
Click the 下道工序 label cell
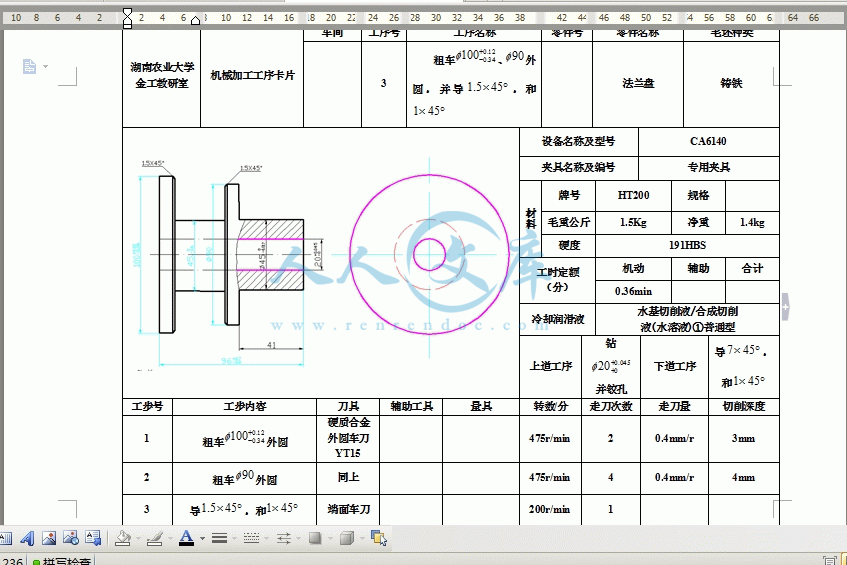[x=675, y=366]
